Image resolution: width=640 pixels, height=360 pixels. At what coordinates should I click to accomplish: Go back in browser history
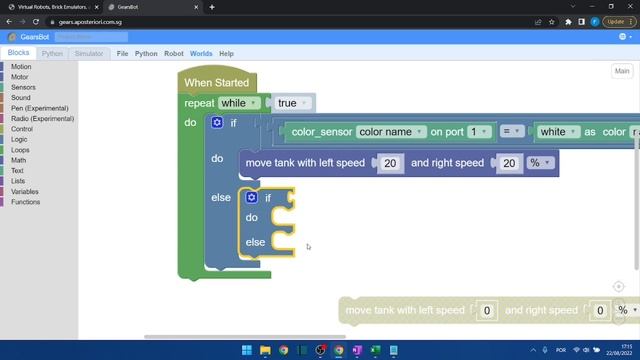pos(9,22)
